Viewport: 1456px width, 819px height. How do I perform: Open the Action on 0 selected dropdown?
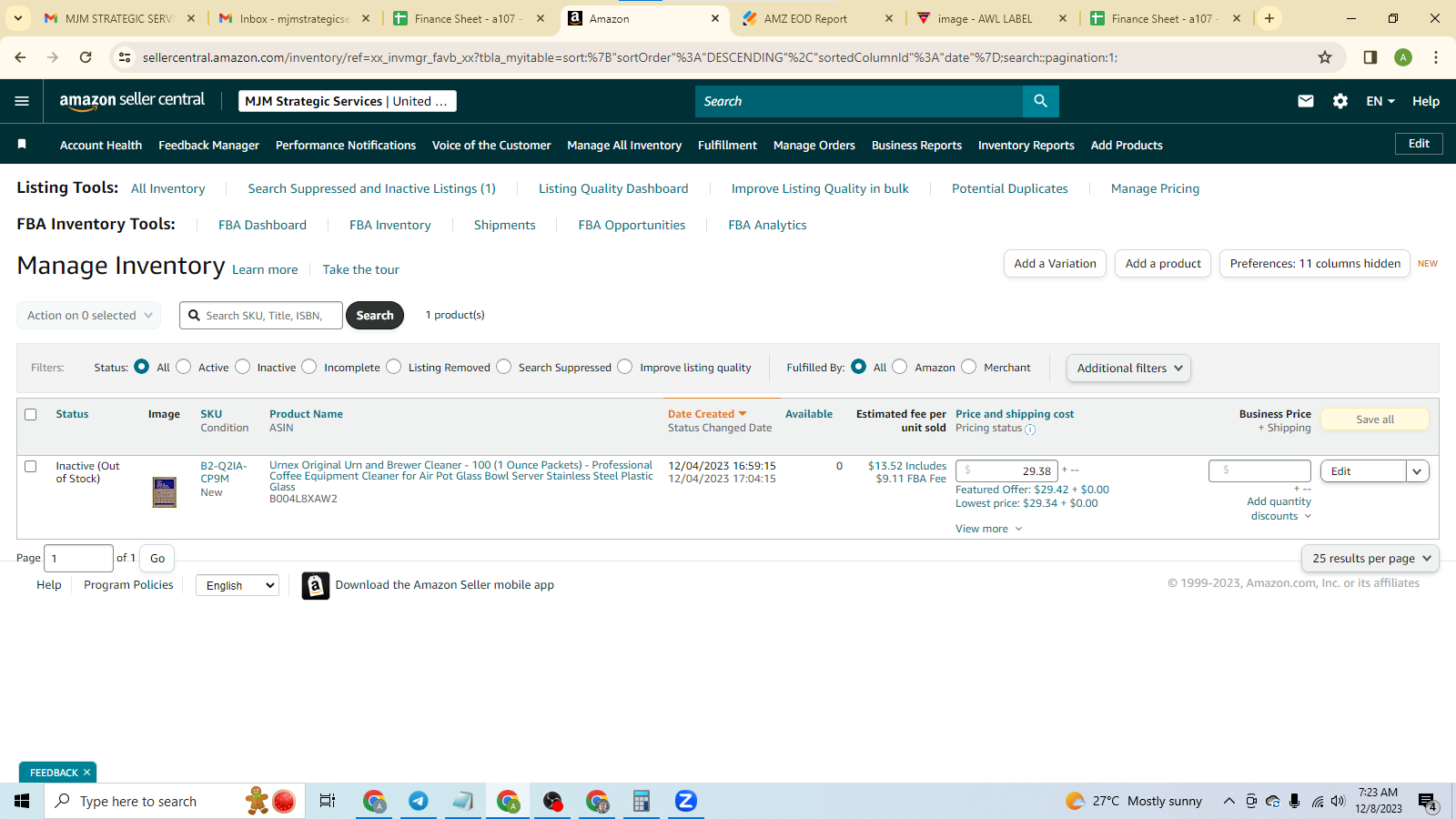click(89, 315)
